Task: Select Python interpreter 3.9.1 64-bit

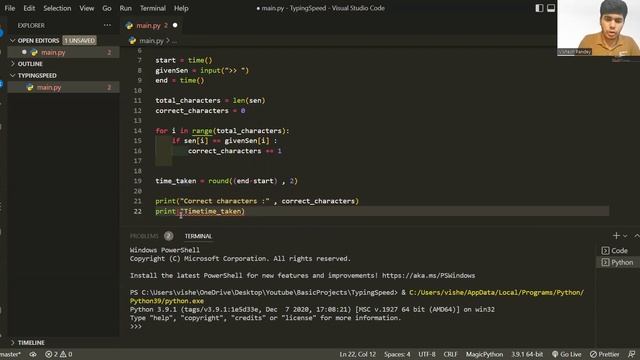Action: coord(527,354)
